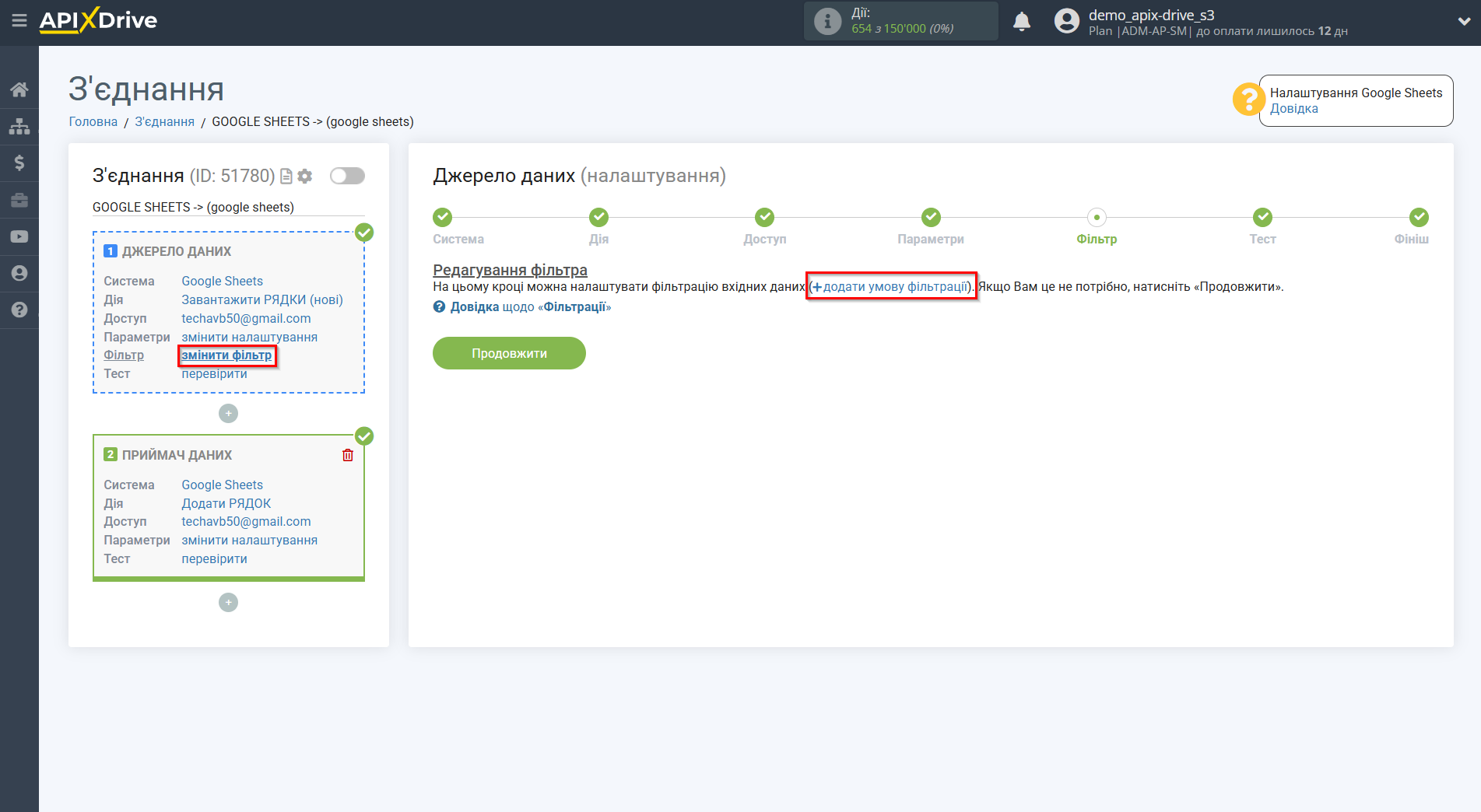Open receiver access techavb50@gmail.com link
Image resolution: width=1481 pixels, height=812 pixels.
pyautogui.click(x=246, y=522)
